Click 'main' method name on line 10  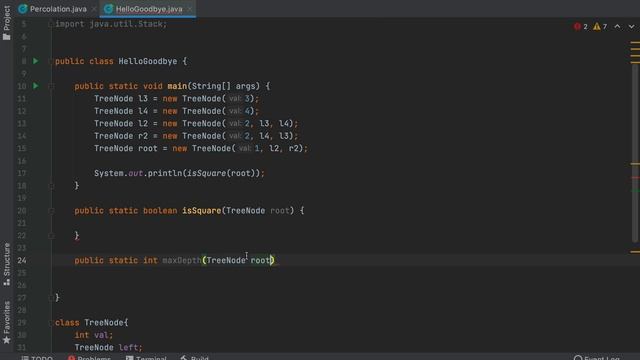(177, 86)
